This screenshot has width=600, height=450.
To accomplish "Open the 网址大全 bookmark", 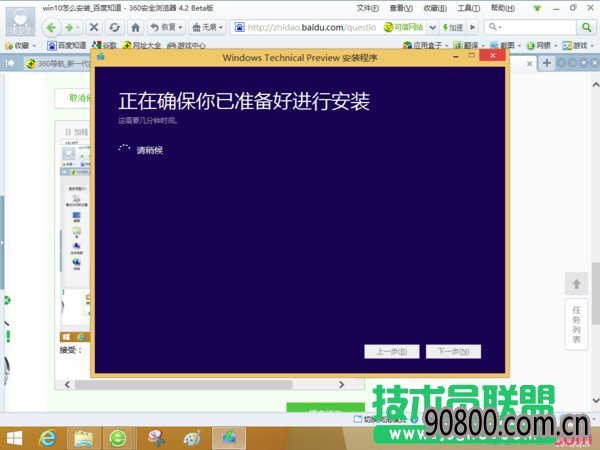I will pos(142,46).
